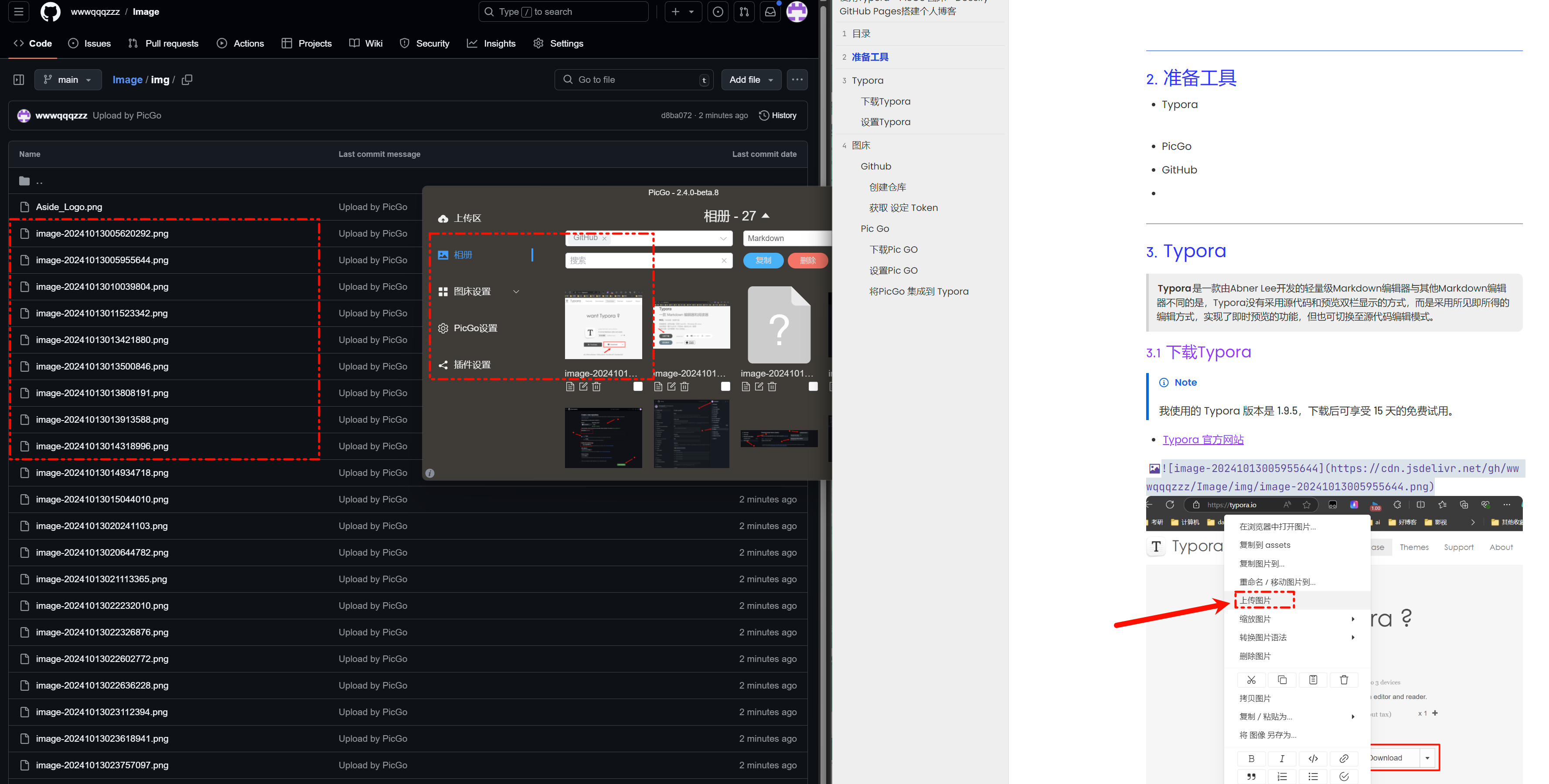Screen dimensions: 1549x784
Task: Focus the Go to file input
Action: pyautogui.click(x=633, y=79)
